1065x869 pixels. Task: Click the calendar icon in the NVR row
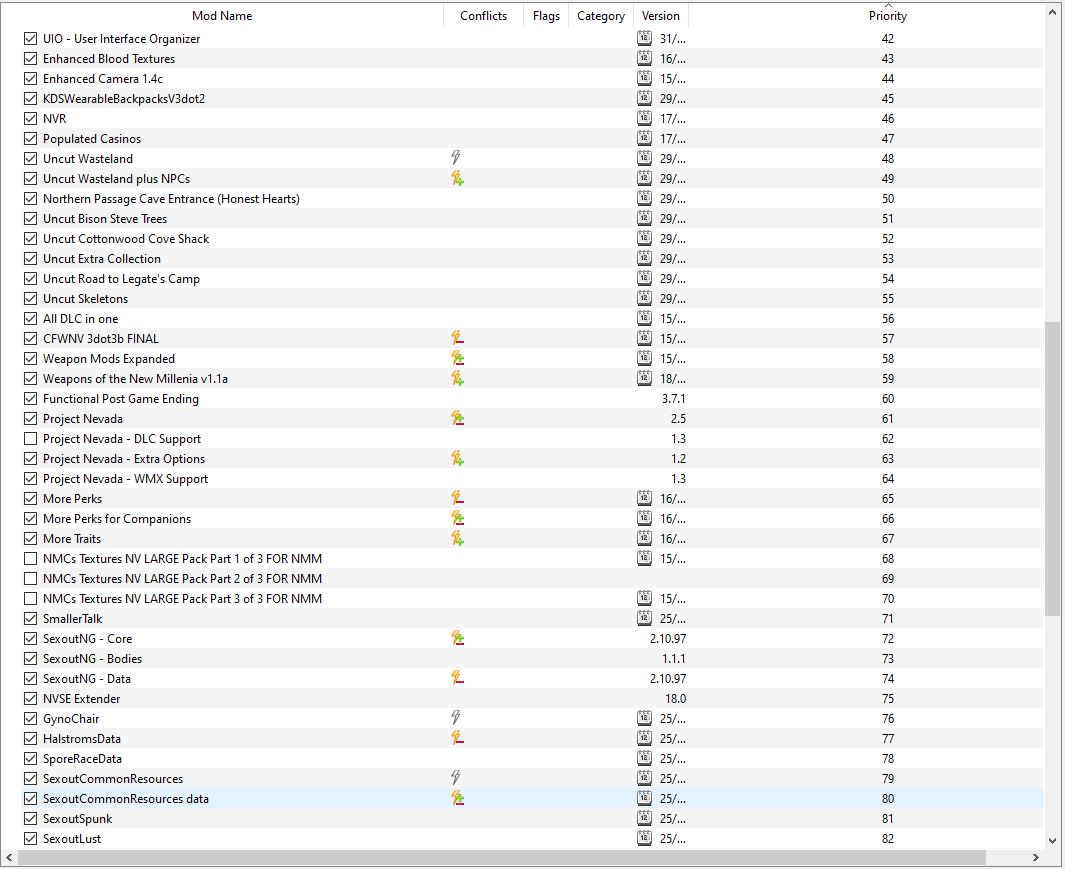click(644, 118)
